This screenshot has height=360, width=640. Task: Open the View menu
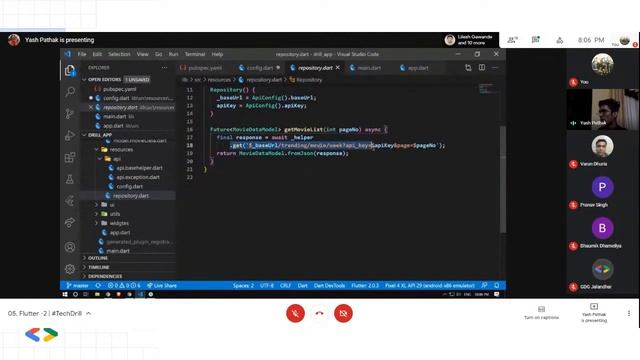point(142,54)
